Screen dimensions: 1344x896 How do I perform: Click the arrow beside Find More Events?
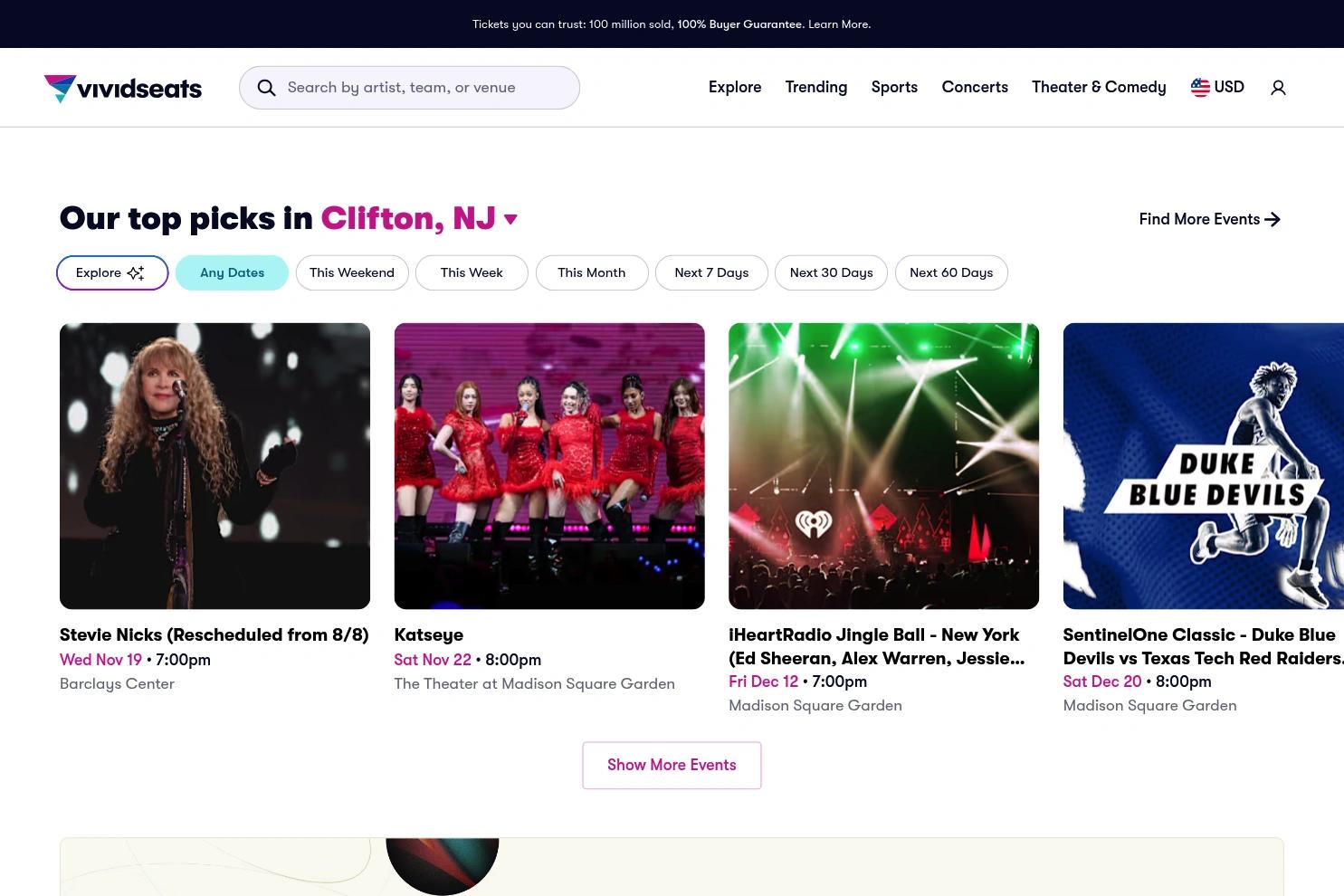point(1273,219)
